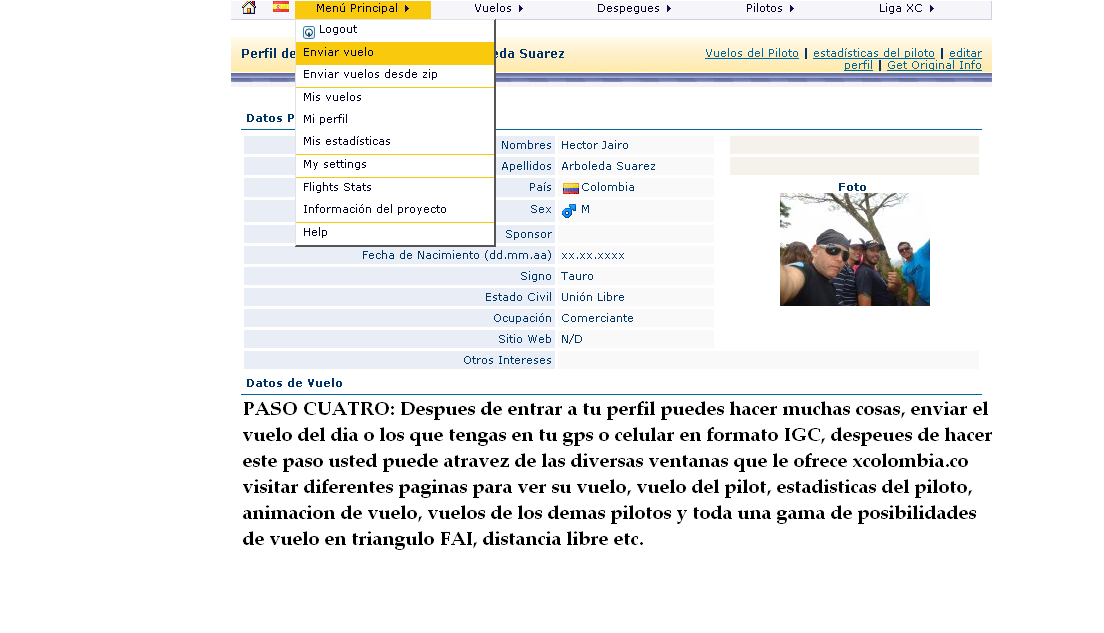Viewport: 1104px width, 633px height.
Task: Click the birth date value xx.xx.xxxx
Action: [x=592, y=256]
